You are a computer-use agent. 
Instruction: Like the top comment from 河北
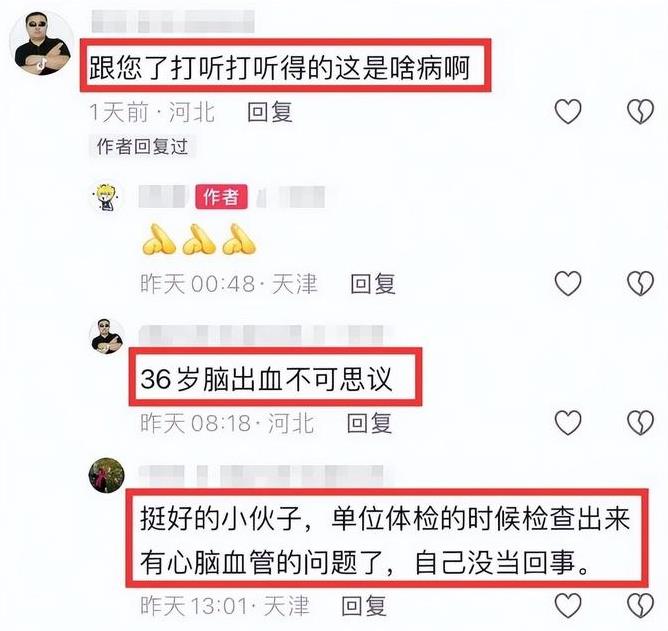point(568,112)
